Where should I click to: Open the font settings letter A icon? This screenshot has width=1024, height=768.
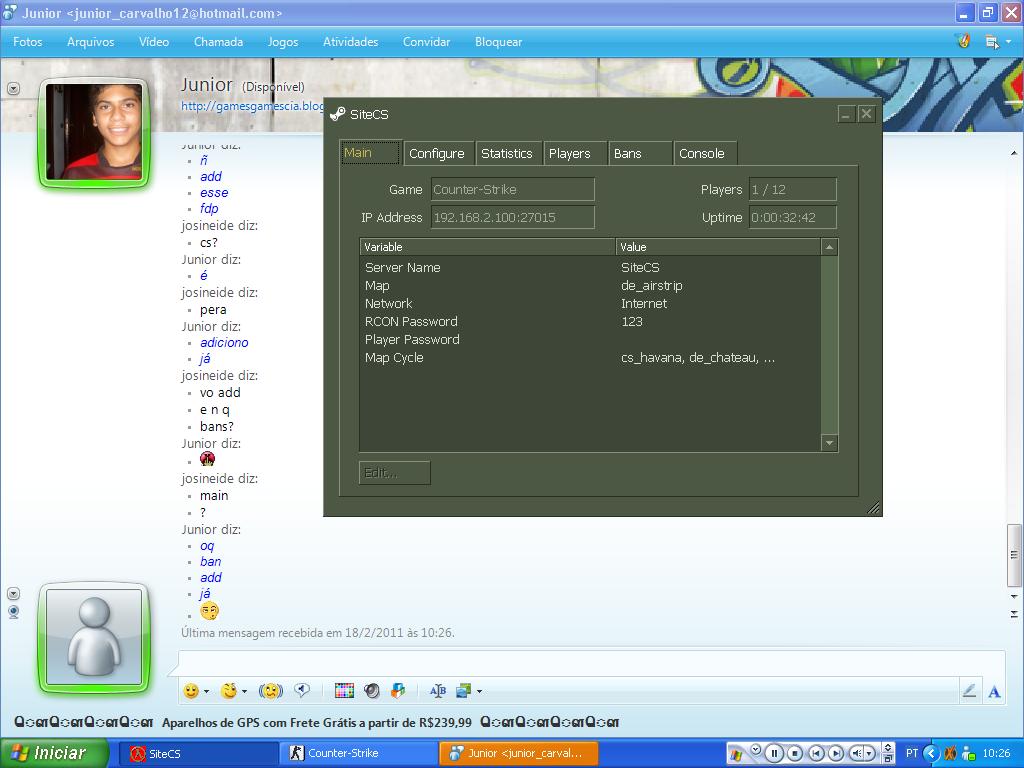pos(994,692)
